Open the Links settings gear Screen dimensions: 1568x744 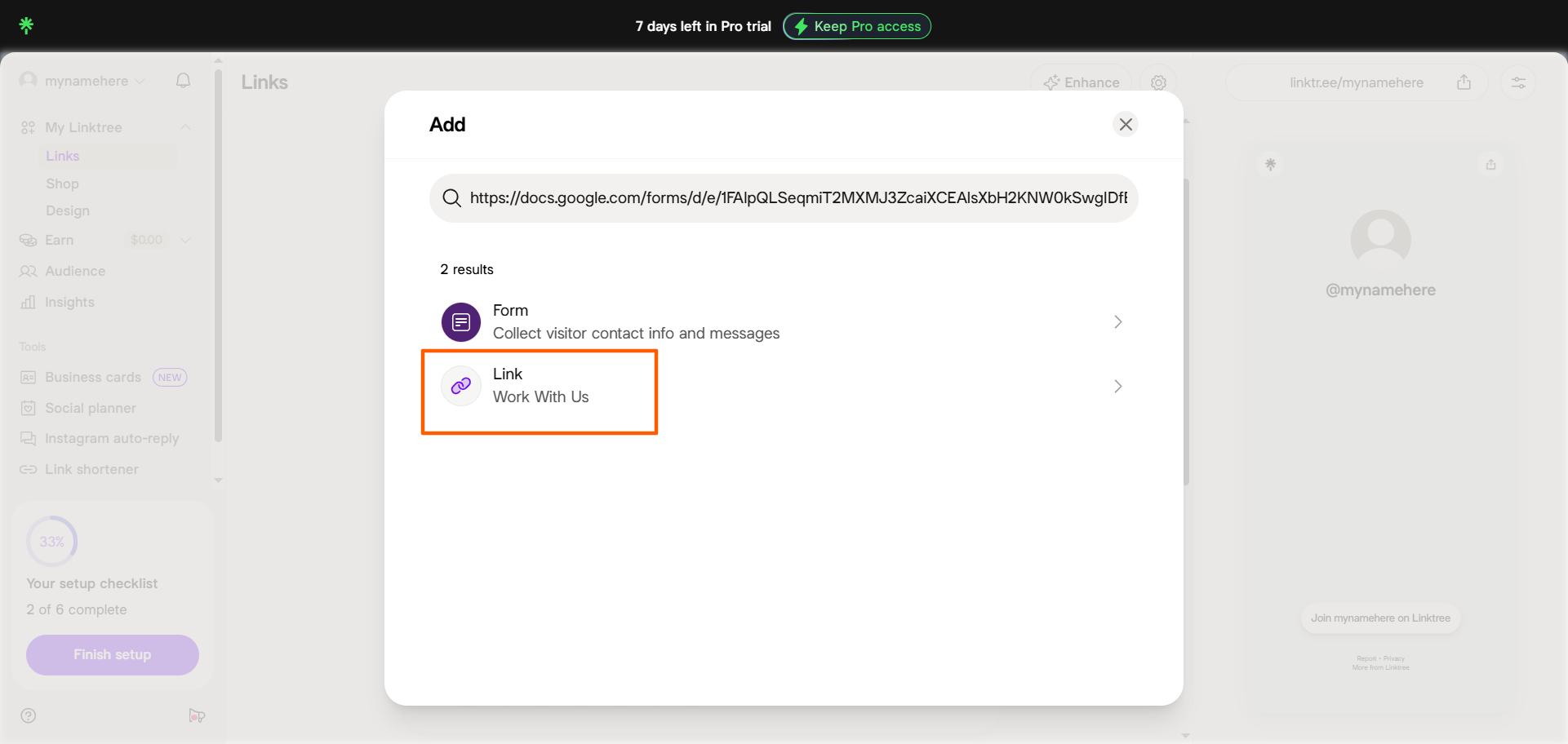click(x=1158, y=82)
